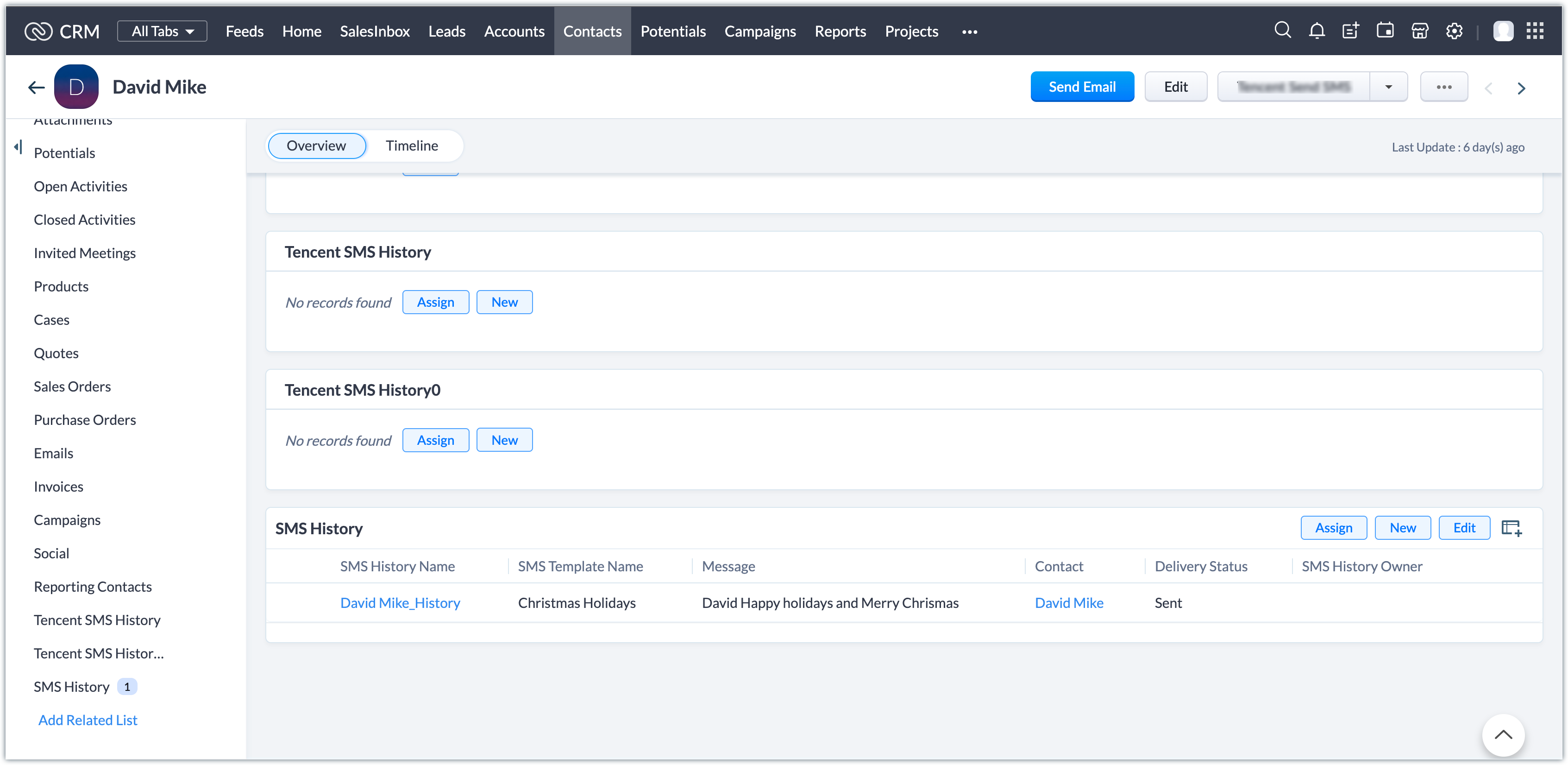The width and height of the screenshot is (1568, 765).
Task: Open the David Mike_History record link
Action: [400, 602]
